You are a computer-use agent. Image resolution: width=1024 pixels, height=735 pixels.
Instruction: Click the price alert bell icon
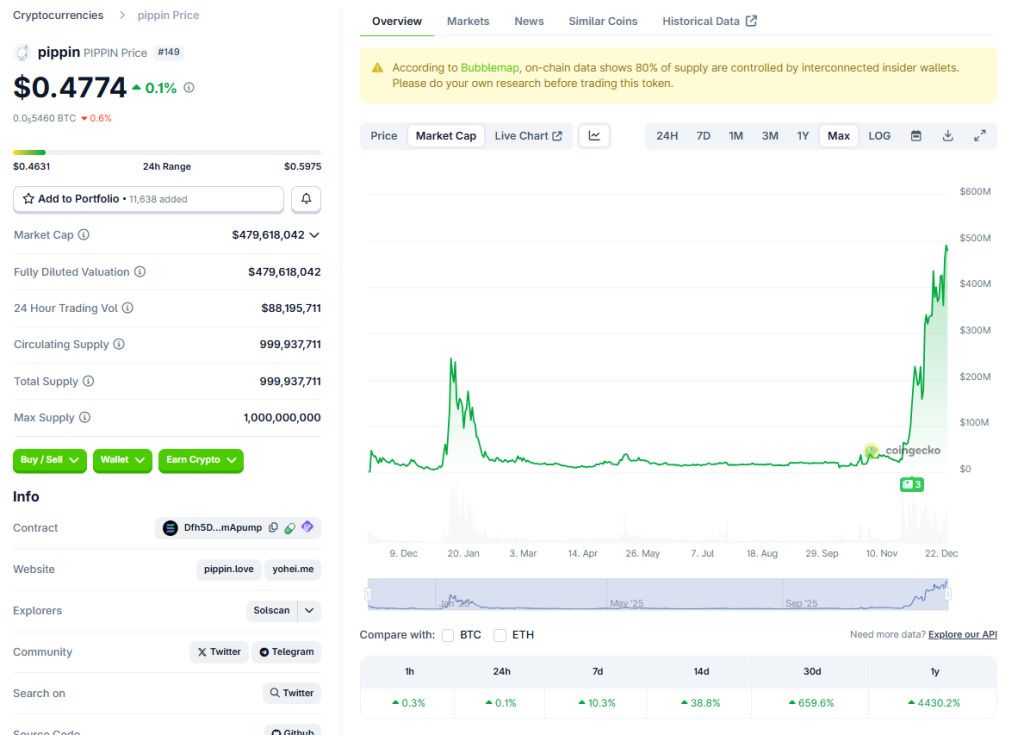306,199
